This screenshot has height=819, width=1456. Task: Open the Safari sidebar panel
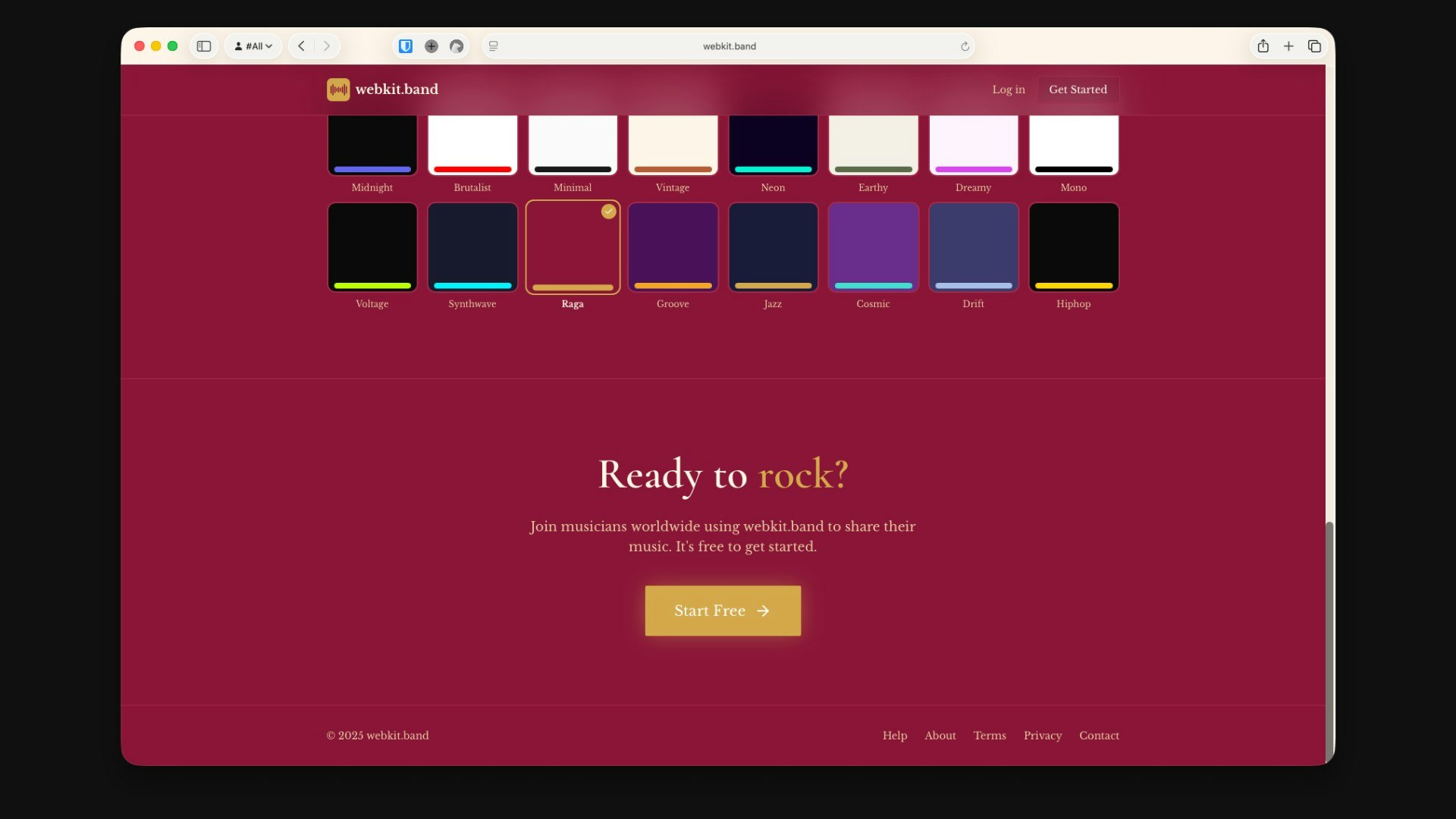pos(203,45)
